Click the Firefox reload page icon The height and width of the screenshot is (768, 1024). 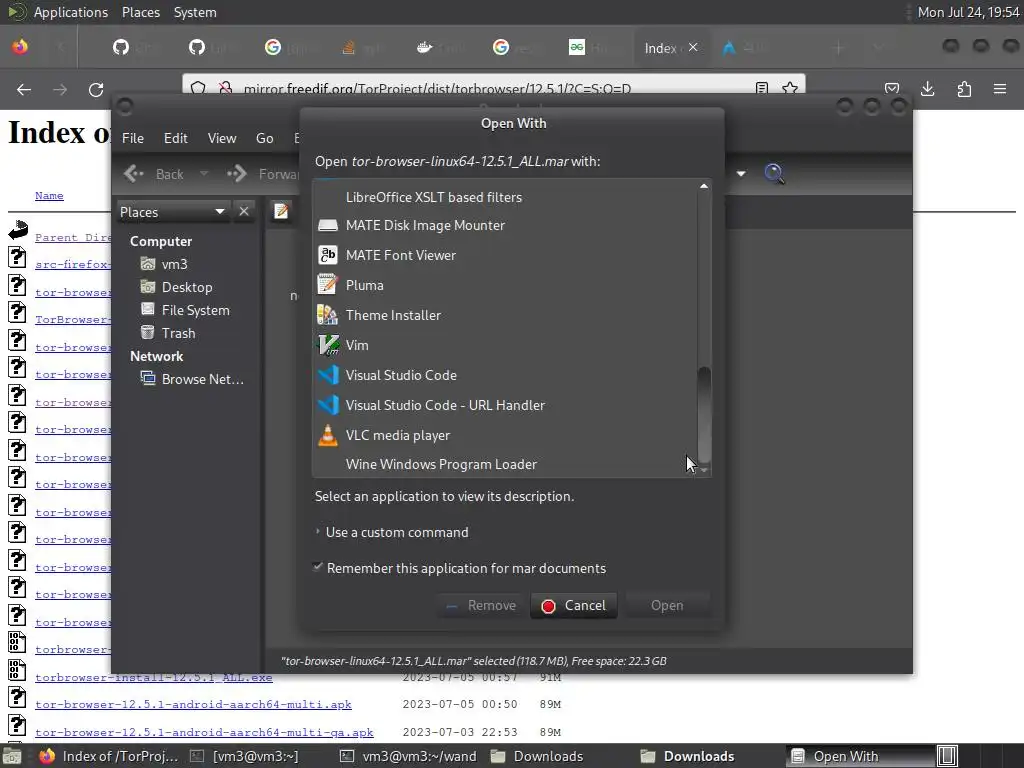[96, 89]
